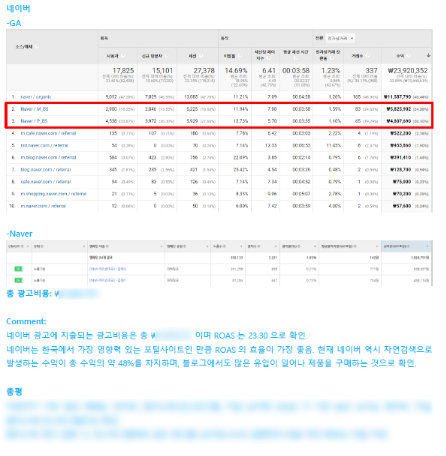Click the new users column help icon
446x456 pixels.
coord(167,56)
